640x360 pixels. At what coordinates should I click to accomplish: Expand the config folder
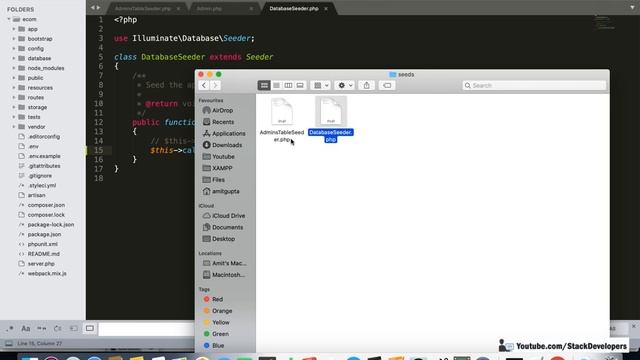click(x=13, y=49)
